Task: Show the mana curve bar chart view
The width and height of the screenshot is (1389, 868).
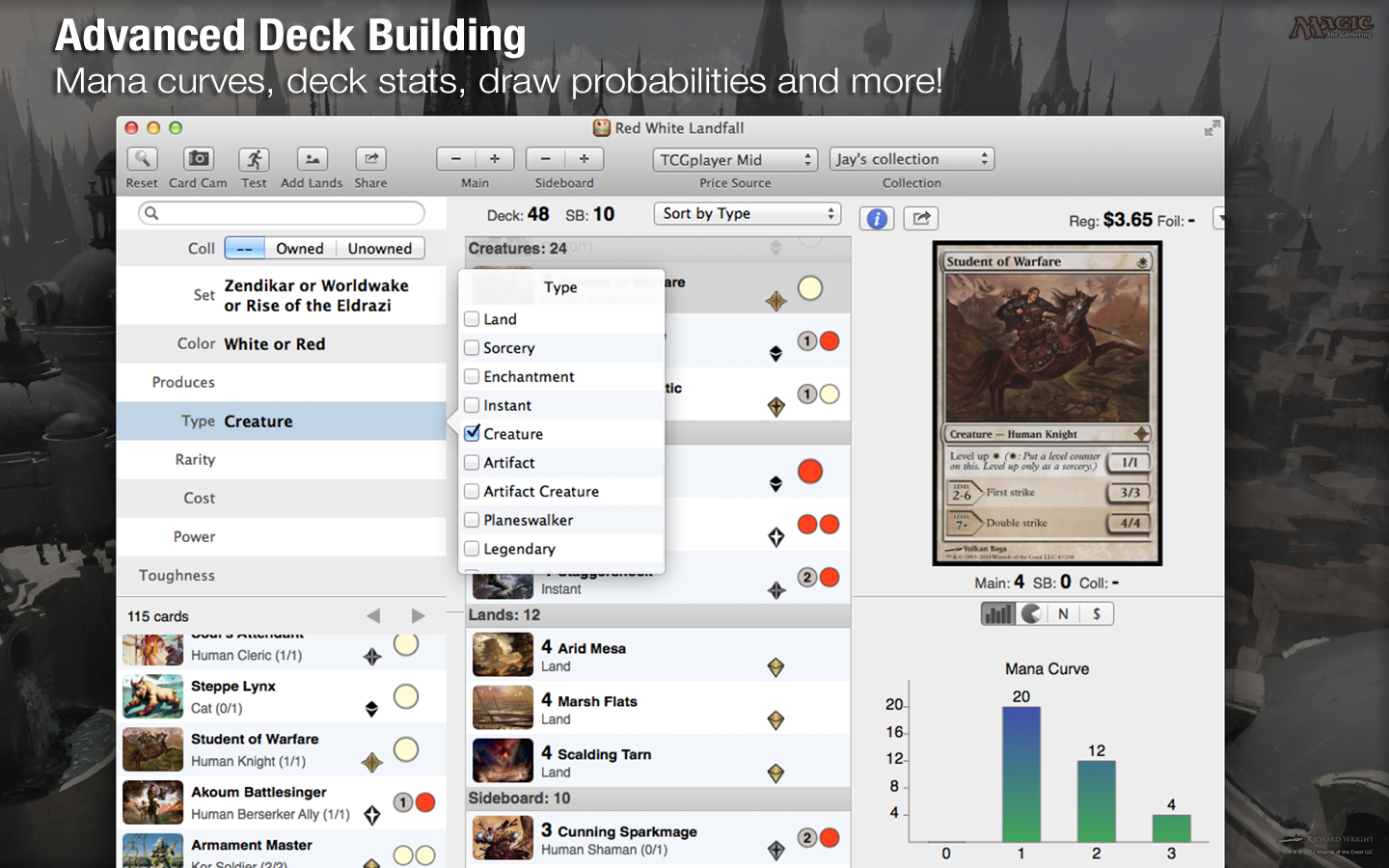Action: tap(998, 613)
